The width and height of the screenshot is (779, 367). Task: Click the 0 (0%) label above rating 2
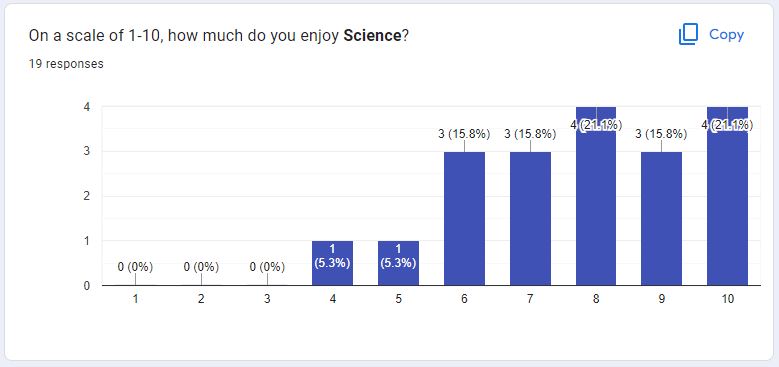coord(201,267)
